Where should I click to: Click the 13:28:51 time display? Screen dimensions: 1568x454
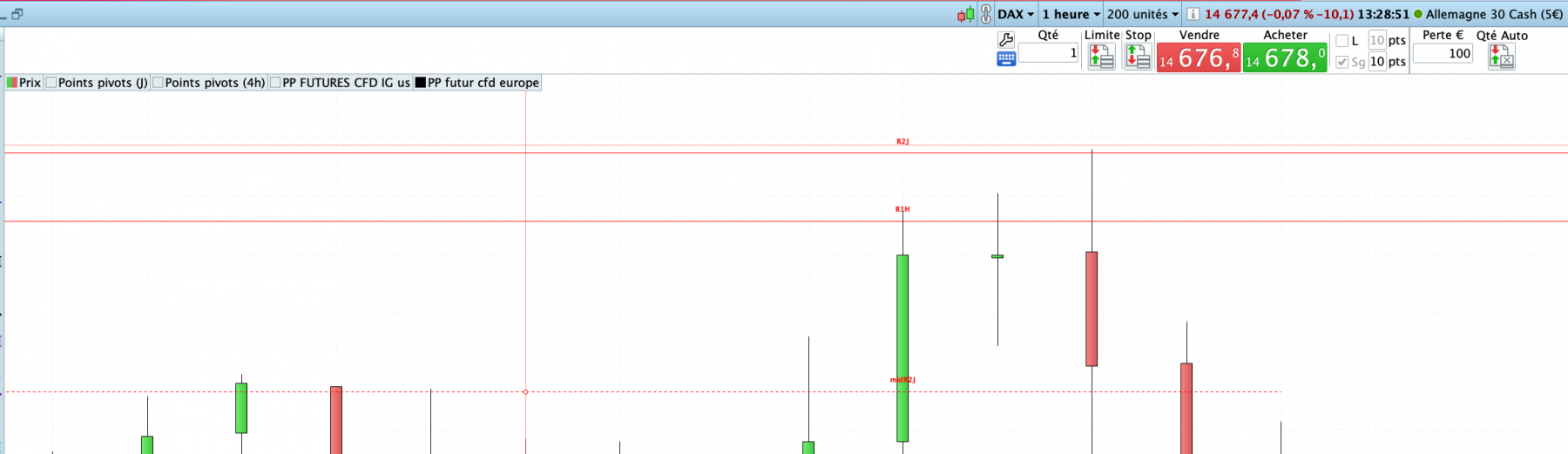click(1383, 14)
